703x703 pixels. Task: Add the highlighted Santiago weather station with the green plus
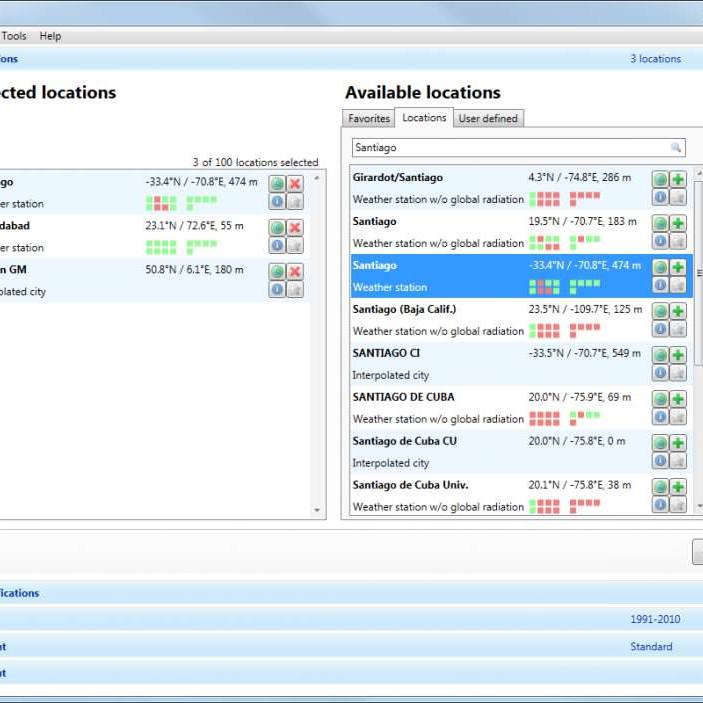click(678, 267)
